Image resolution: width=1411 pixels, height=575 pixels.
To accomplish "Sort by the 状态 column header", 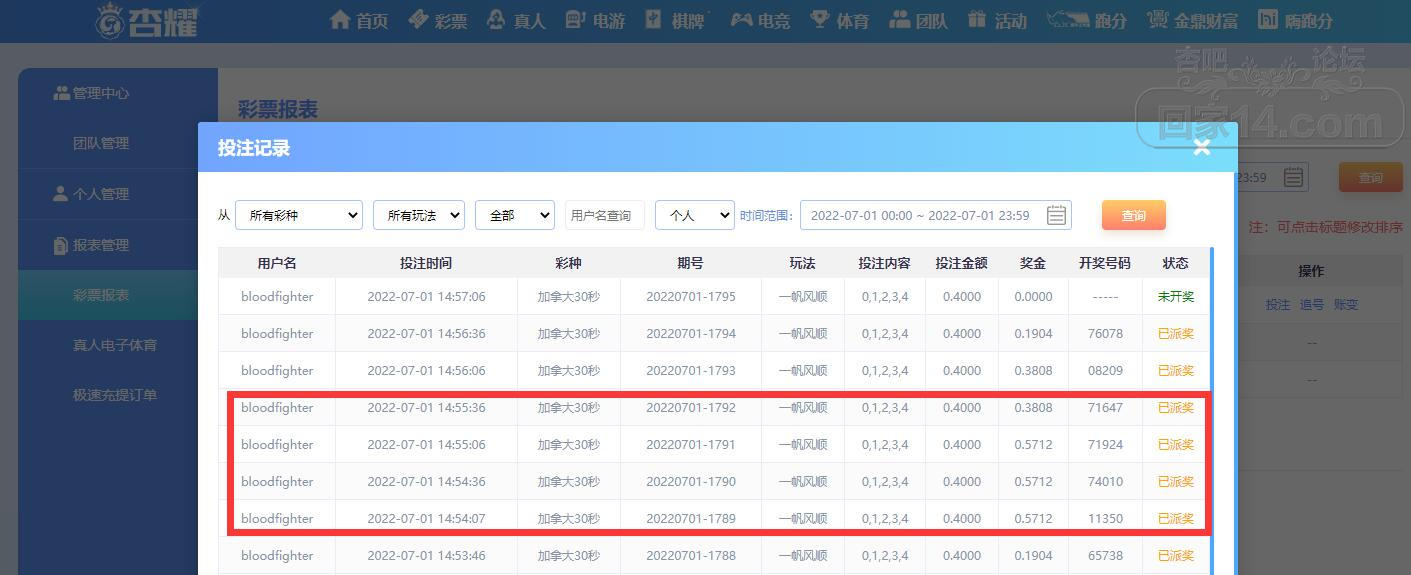I will pyautogui.click(x=1176, y=263).
